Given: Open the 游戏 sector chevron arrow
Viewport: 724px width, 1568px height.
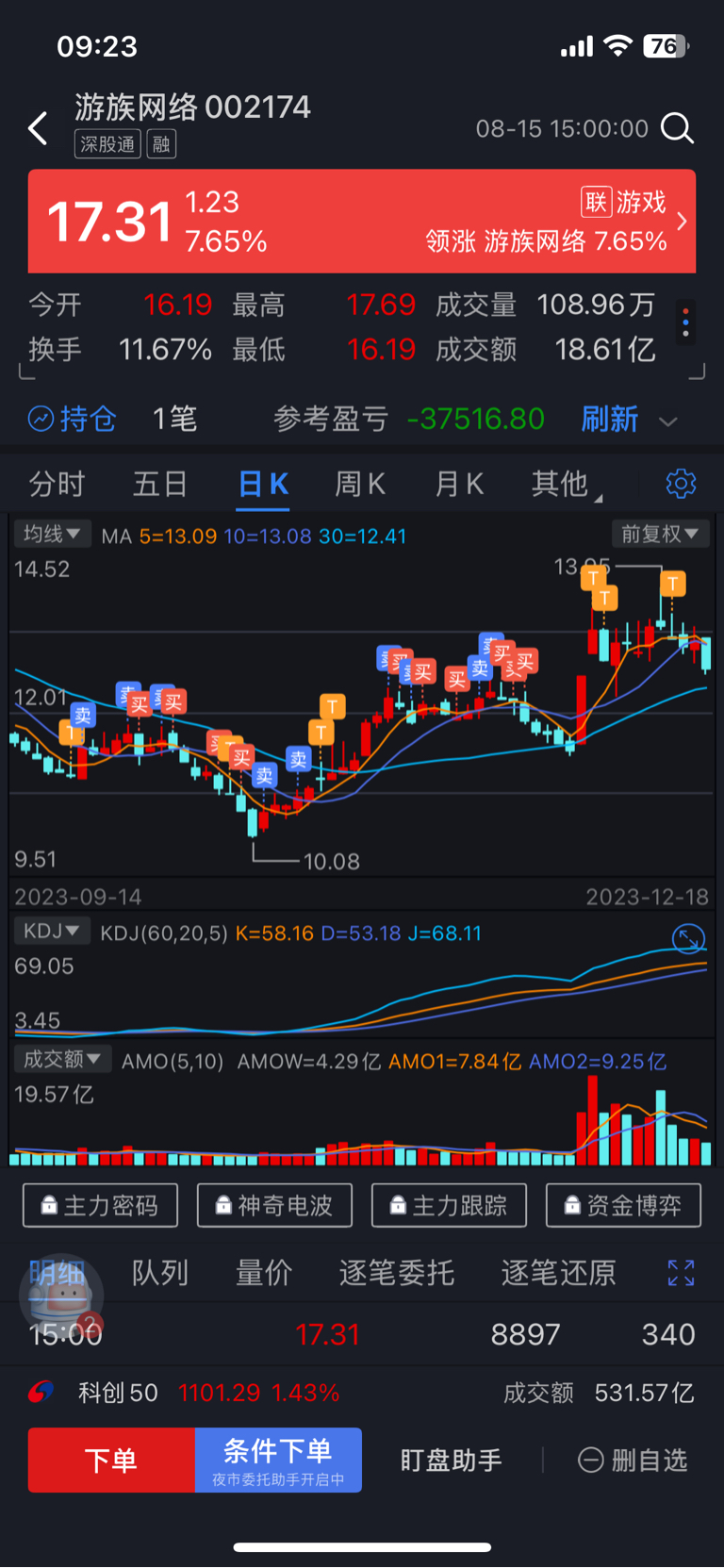Looking at the screenshot, I should (682, 222).
